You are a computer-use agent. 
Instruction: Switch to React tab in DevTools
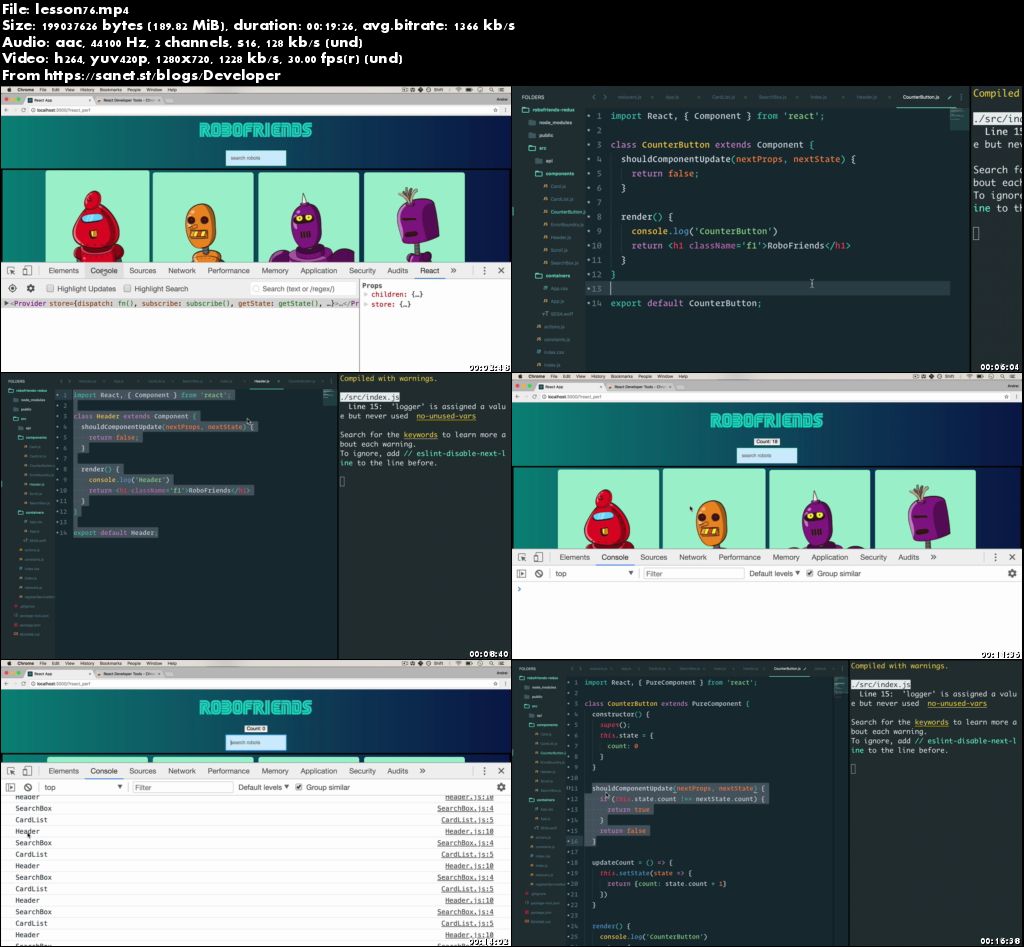(x=429, y=270)
